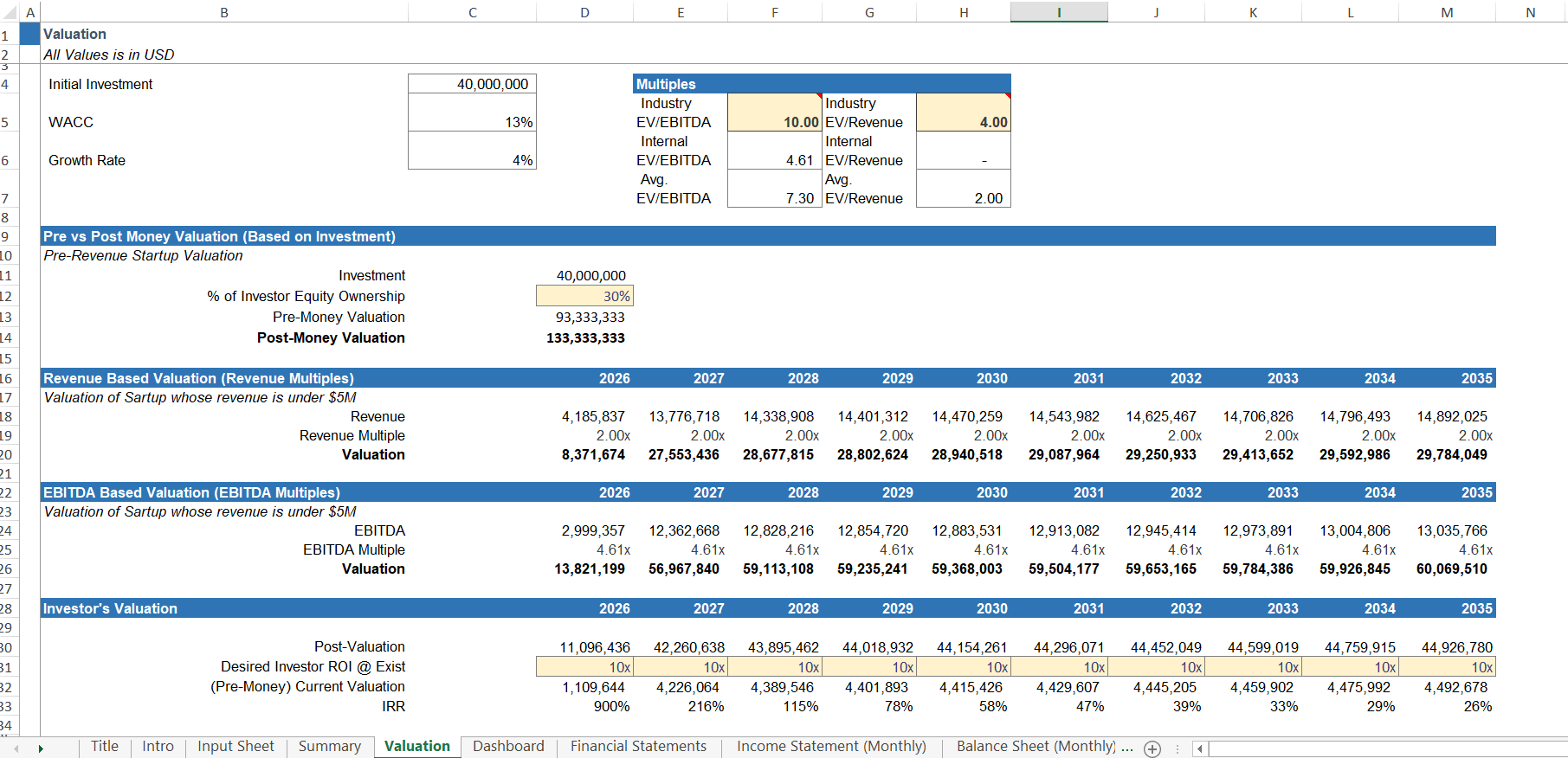Open the Financial Statements tab
1568x758 pixels.
tap(638, 747)
